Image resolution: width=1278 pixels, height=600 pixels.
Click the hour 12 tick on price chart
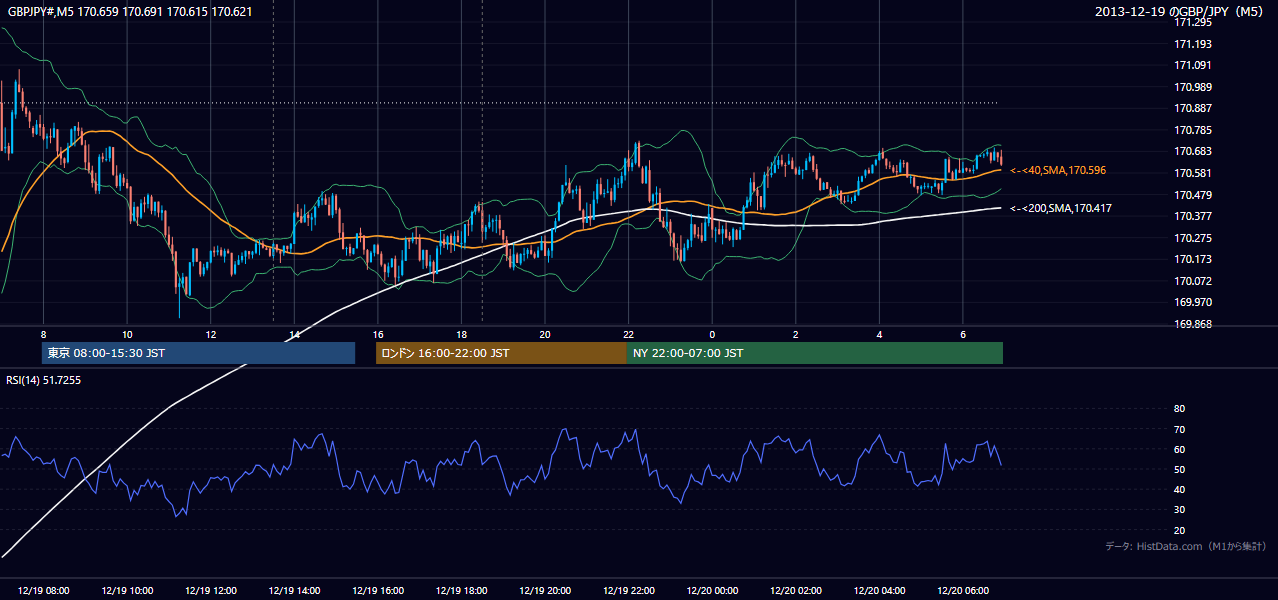pos(210,334)
